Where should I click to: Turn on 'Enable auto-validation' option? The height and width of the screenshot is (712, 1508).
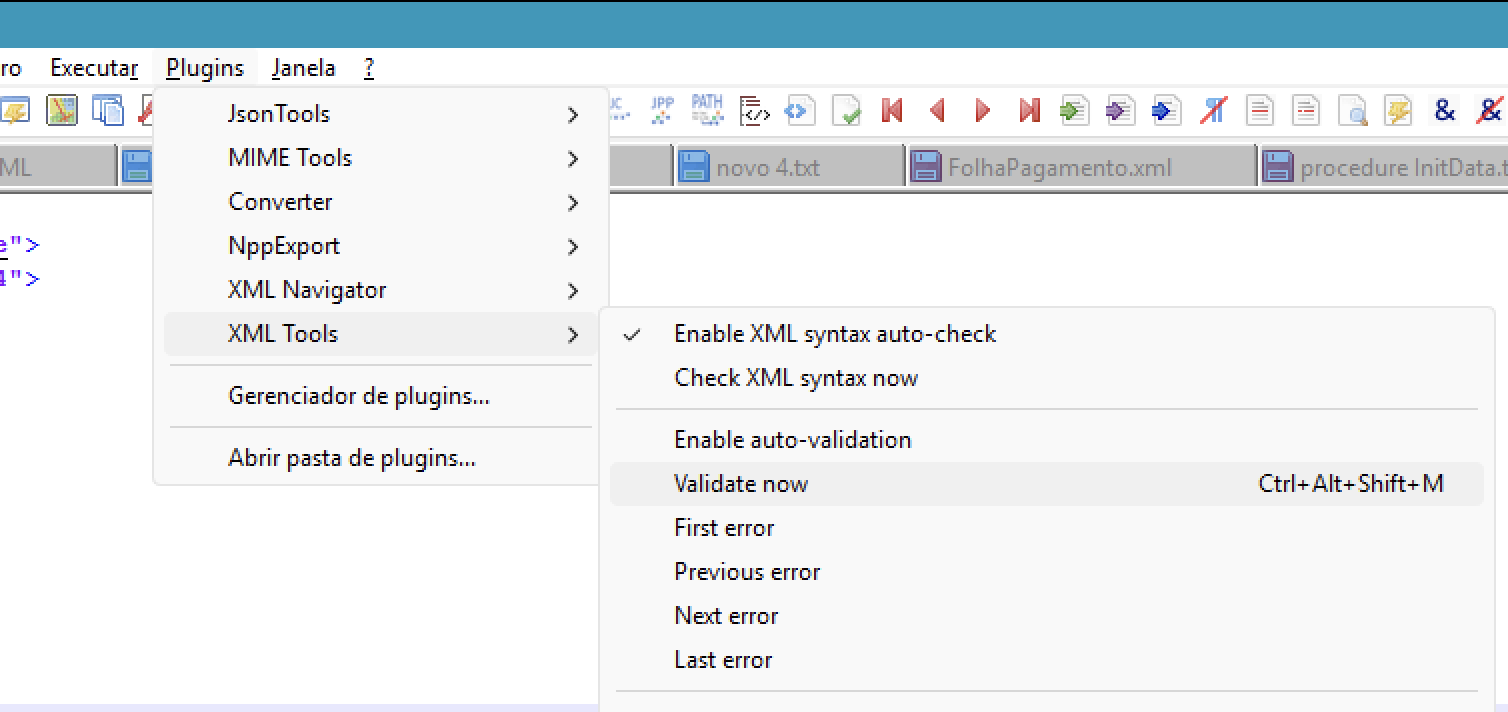792,440
